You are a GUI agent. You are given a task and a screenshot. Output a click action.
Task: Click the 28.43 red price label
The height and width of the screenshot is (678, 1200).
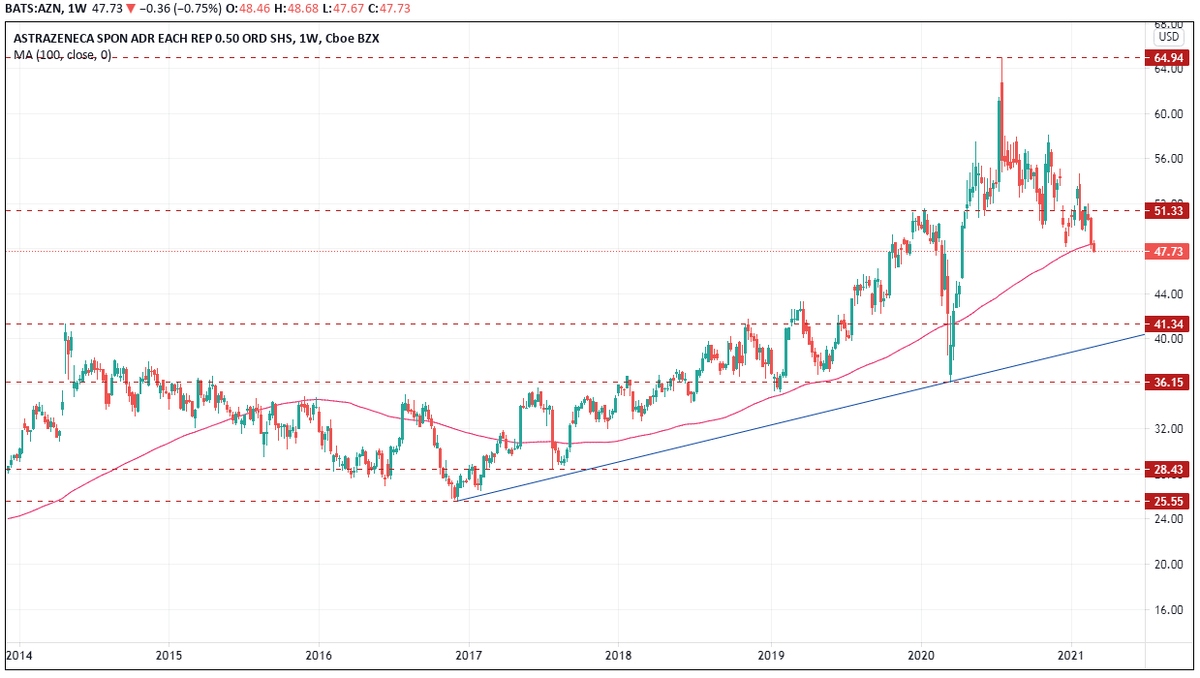tap(1168, 469)
